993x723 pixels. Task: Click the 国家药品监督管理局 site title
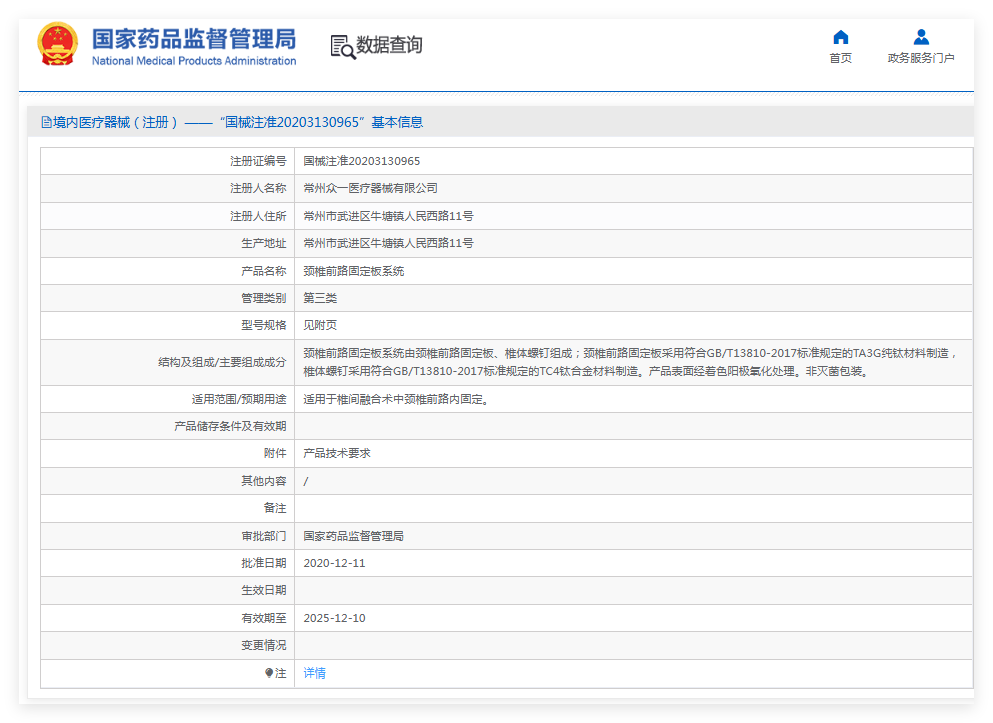194,39
